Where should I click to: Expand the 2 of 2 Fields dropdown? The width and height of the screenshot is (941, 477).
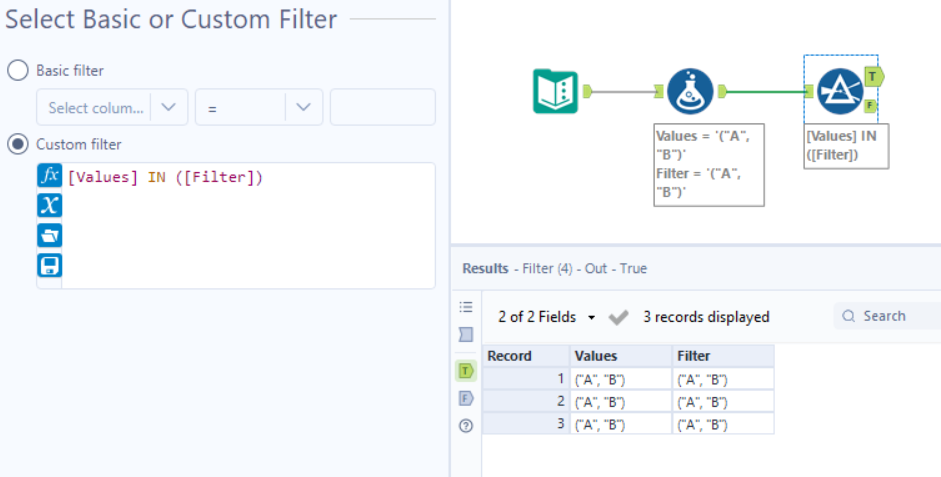click(x=546, y=317)
